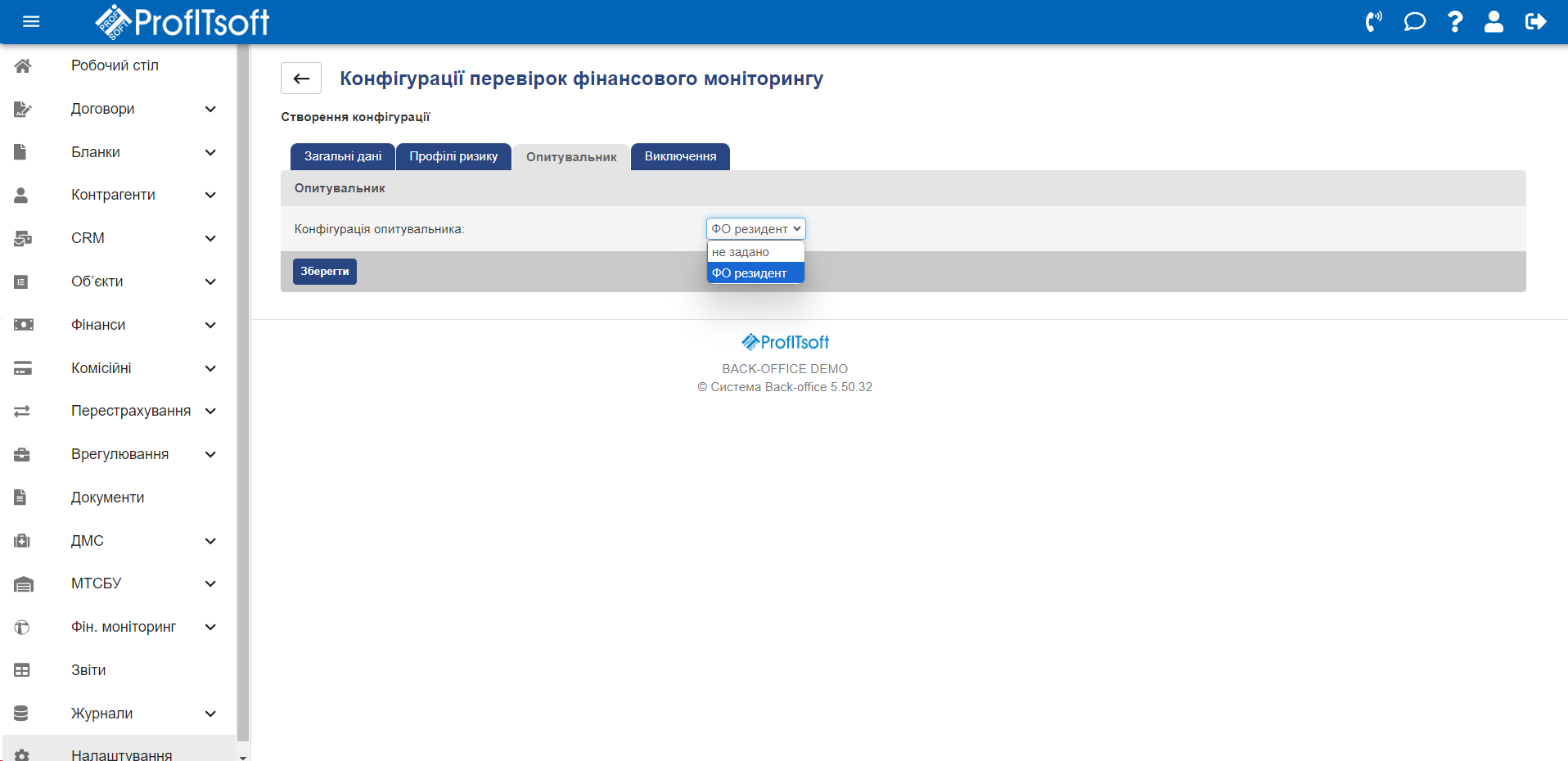Click the phone call icon in header
The image size is (1568, 761).
point(1373,22)
